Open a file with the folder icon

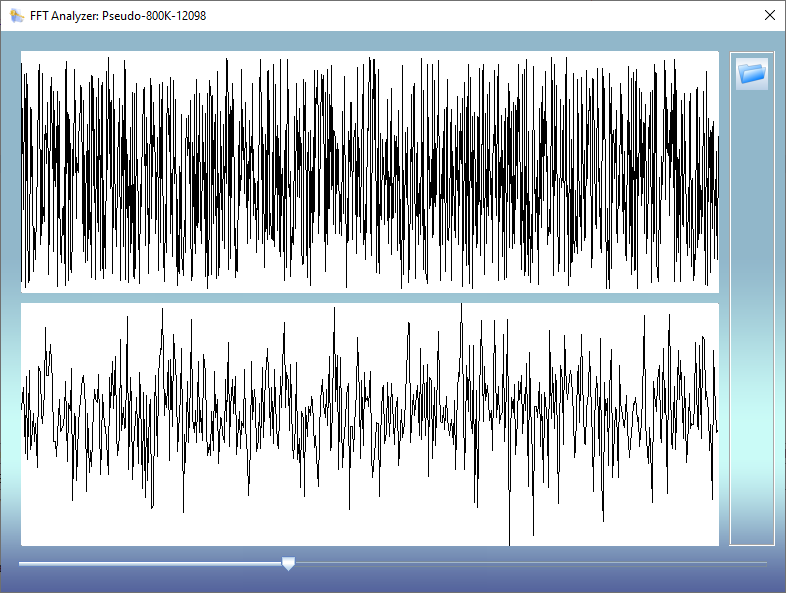coord(752,73)
